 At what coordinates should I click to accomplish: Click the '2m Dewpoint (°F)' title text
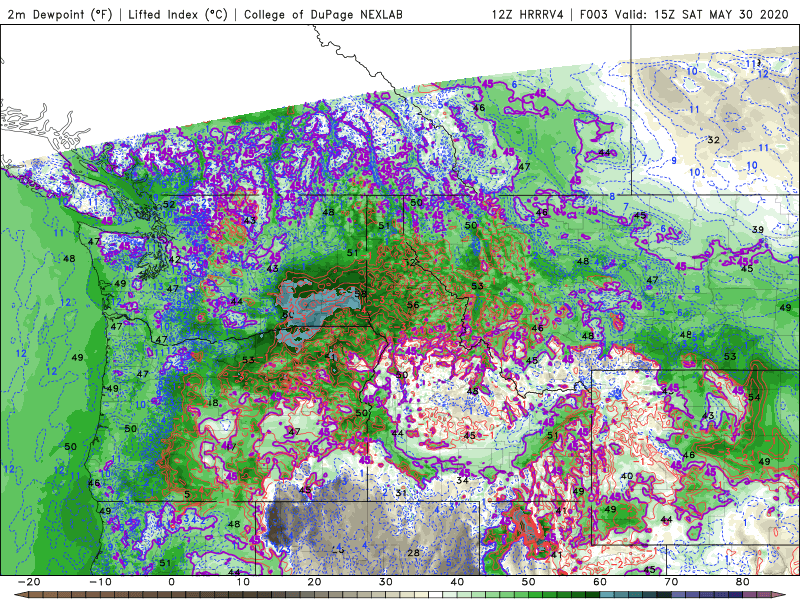pos(59,14)
